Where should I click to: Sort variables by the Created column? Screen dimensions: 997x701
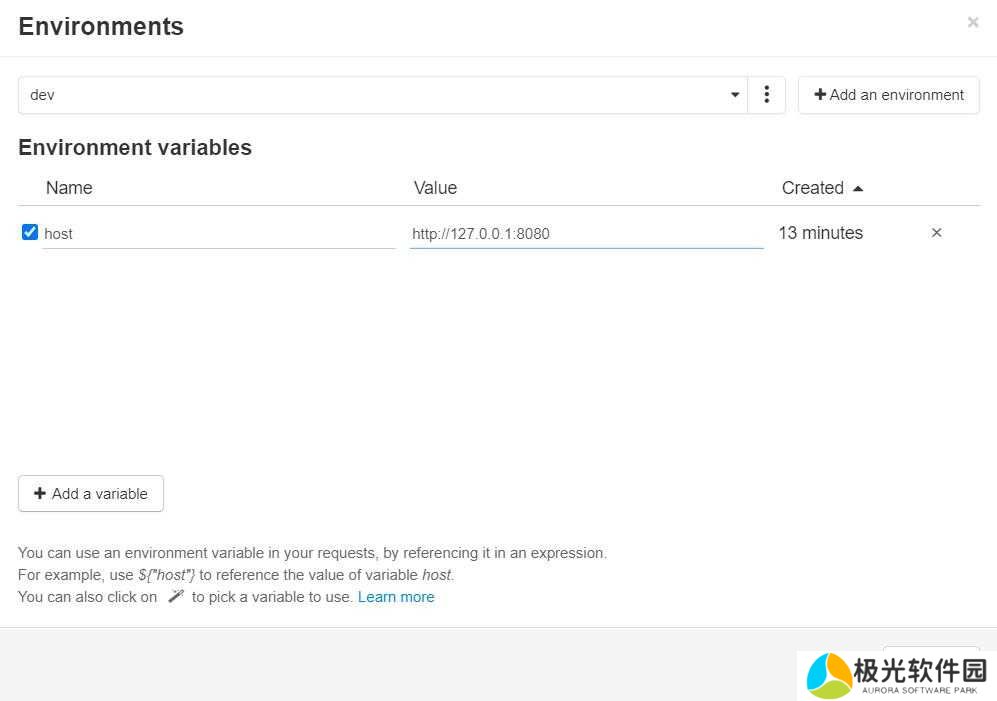coord(812,188)
